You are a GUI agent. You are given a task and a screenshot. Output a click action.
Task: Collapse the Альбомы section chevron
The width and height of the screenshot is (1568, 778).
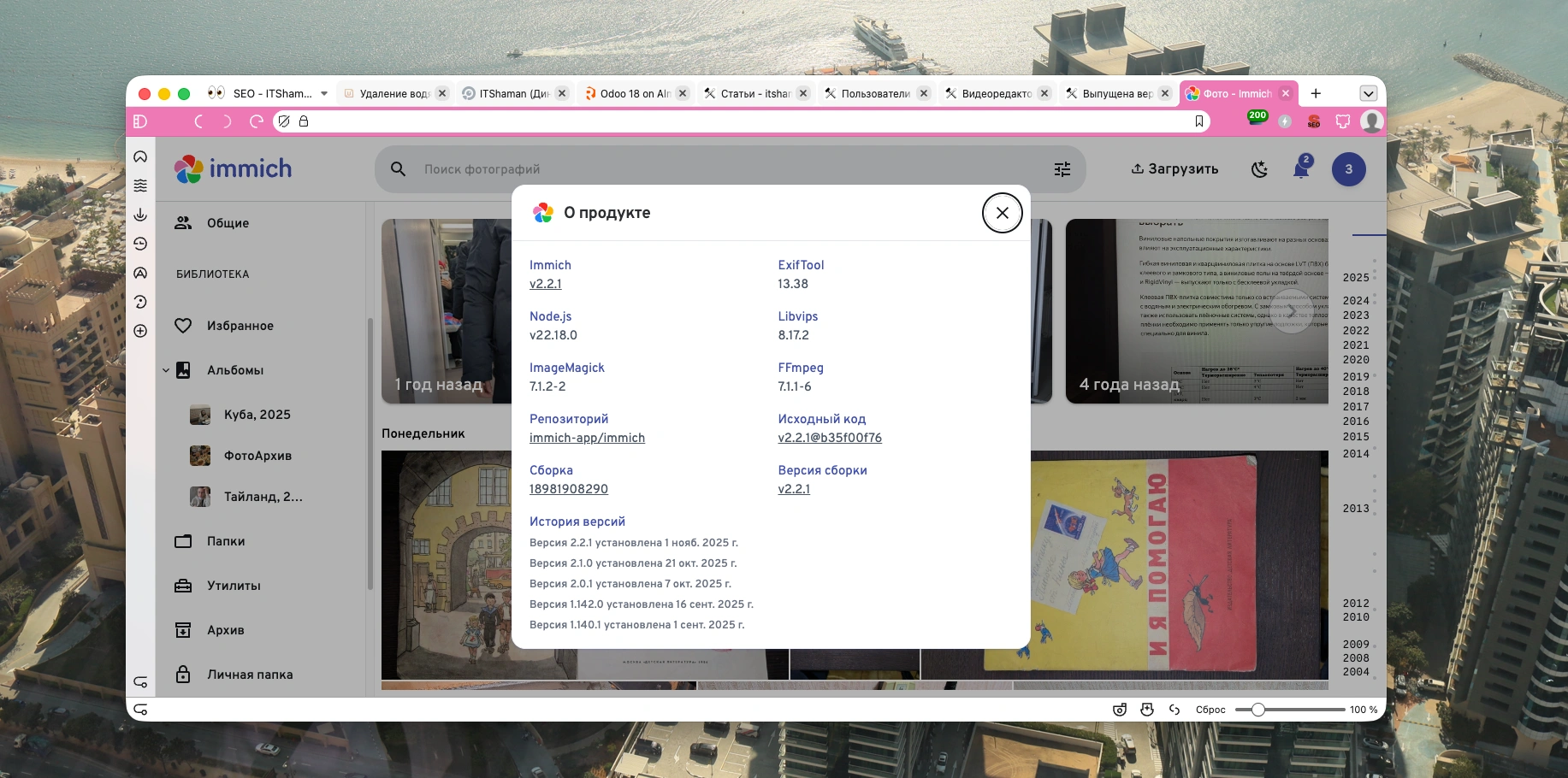pos(166,370)
